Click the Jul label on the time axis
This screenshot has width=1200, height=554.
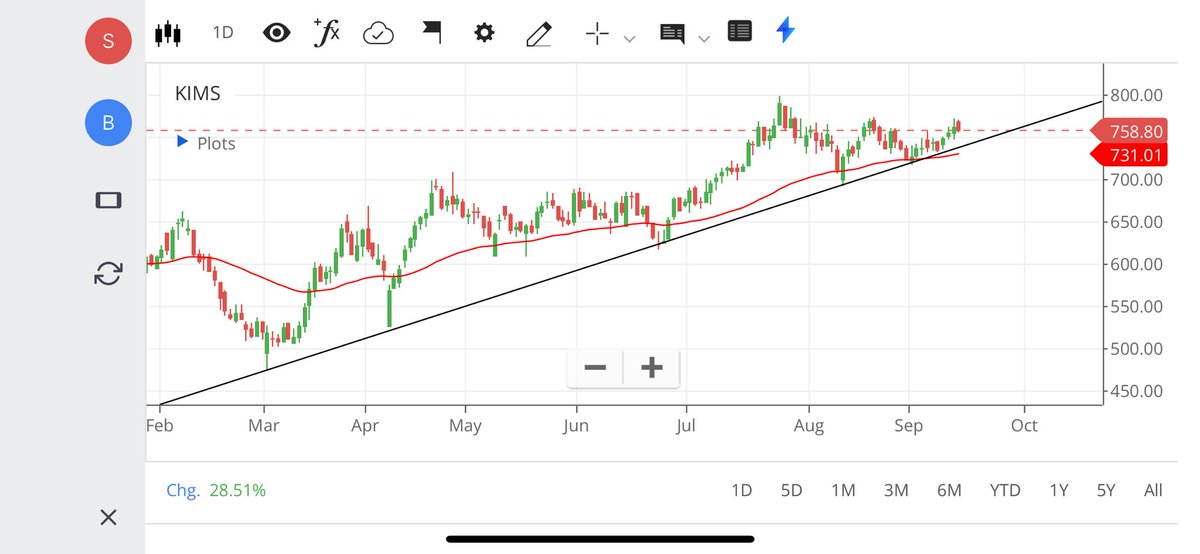pyautogui.click(x=686, y=425)
